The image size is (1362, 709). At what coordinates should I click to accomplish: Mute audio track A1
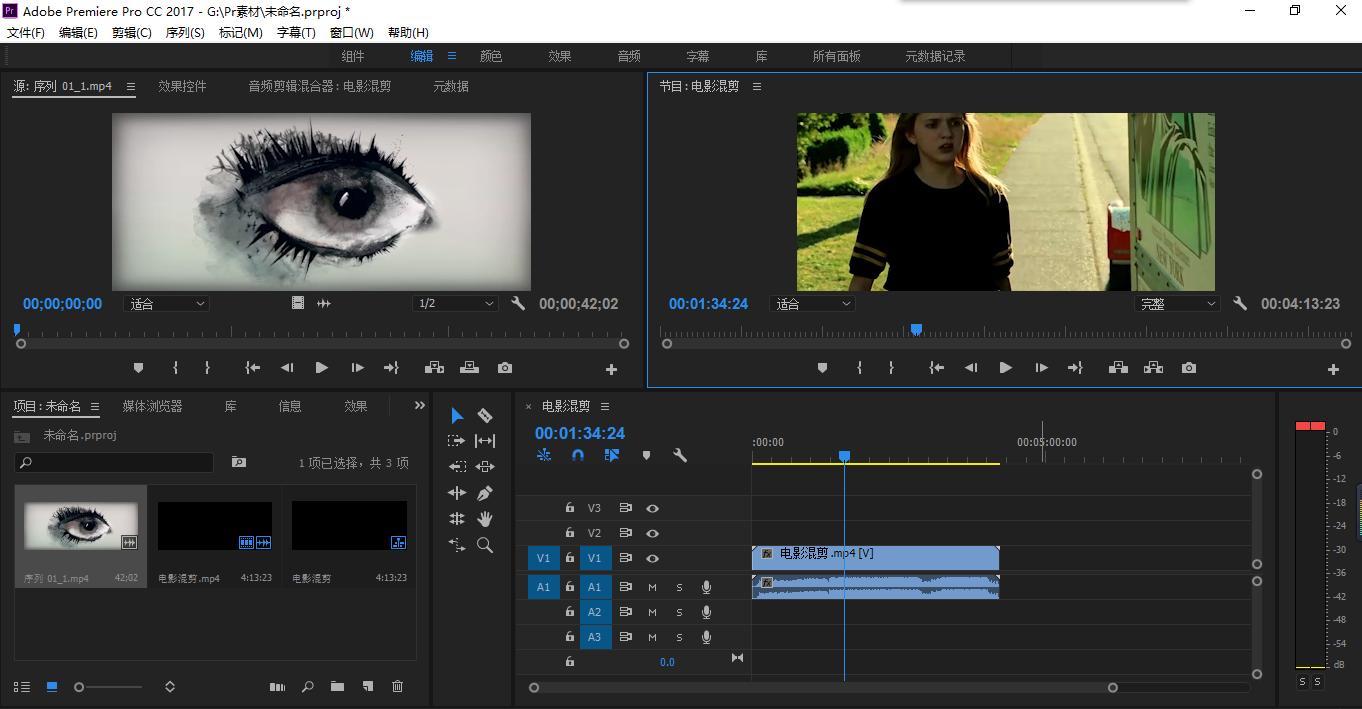point(652,587)
